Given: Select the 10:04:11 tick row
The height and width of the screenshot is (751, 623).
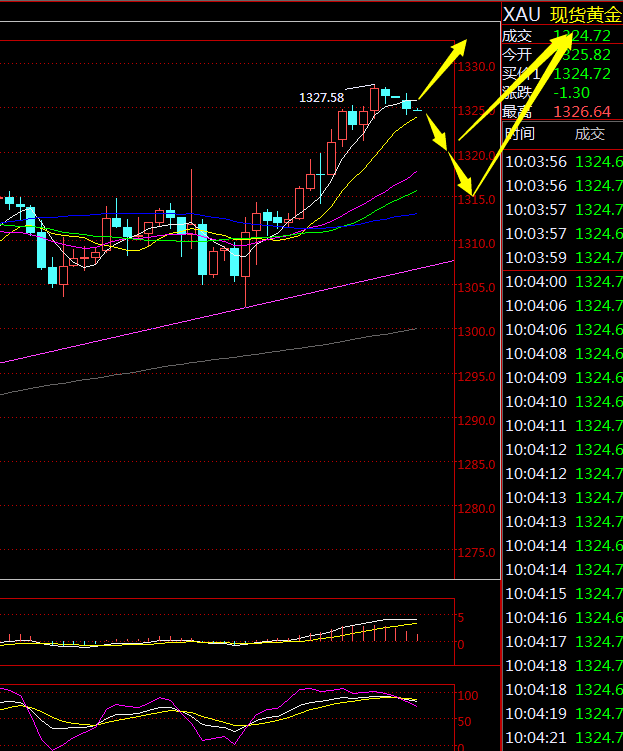Looking at the screenshot, I should point(564,425).
